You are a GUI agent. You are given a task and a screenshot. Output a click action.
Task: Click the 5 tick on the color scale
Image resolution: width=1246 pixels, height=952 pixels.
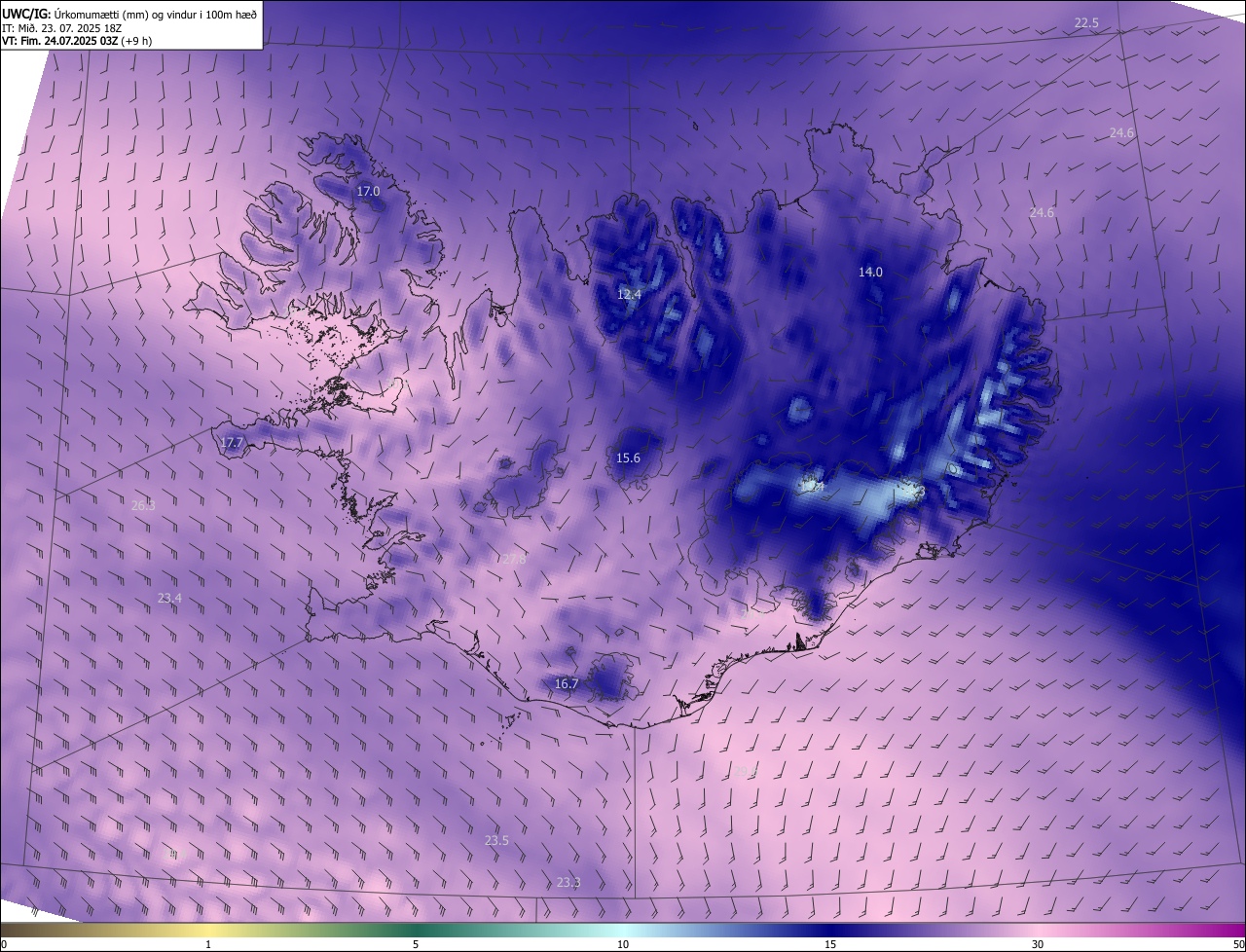tap(416, 944)
